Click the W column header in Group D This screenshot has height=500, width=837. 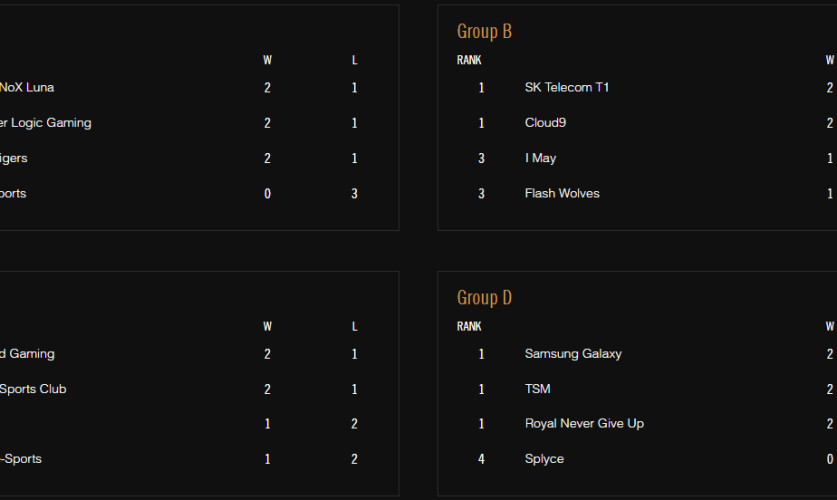click(x=829, y=326)
